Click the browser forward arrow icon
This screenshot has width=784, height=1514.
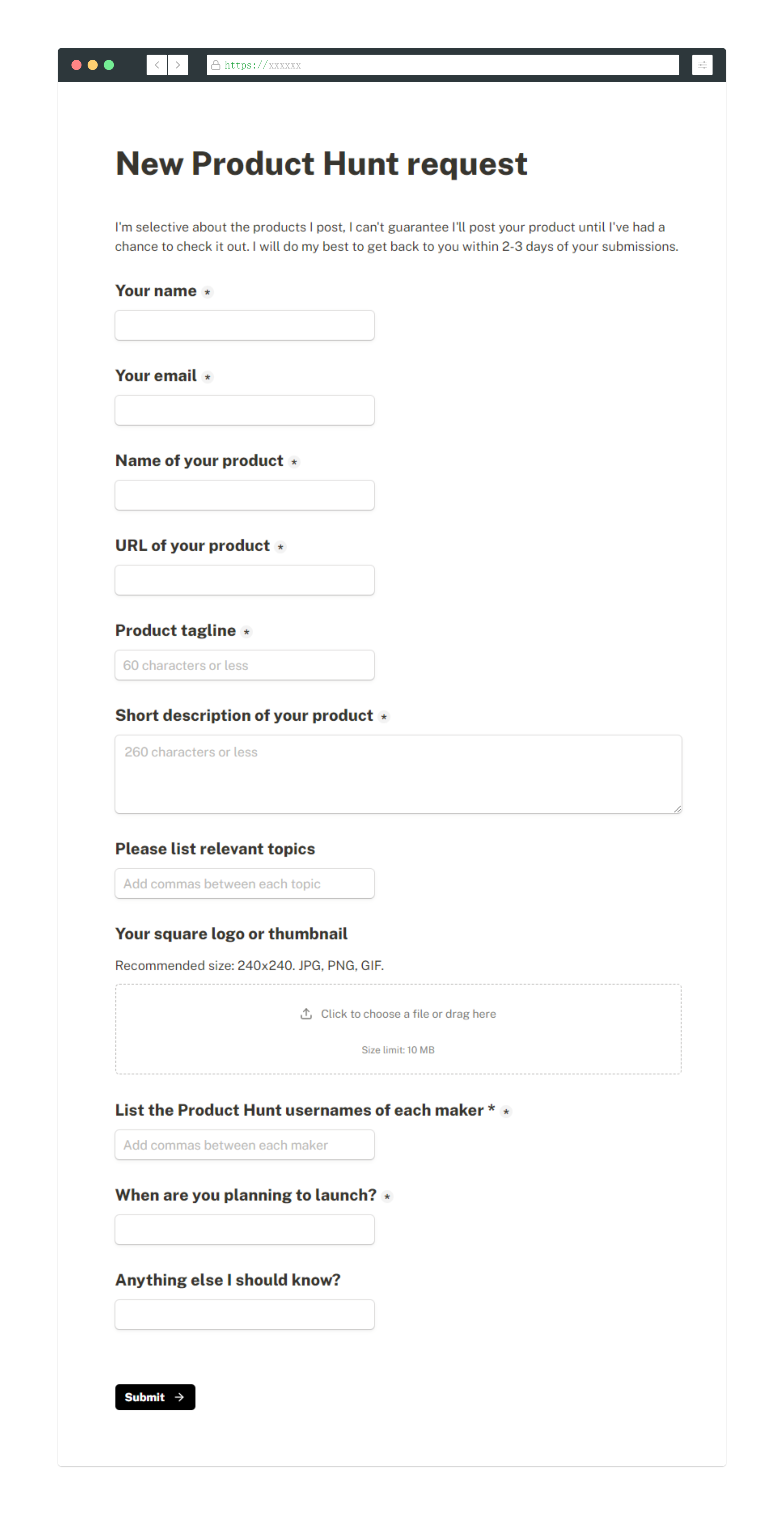pyautogui.click(x=178, y=65)
